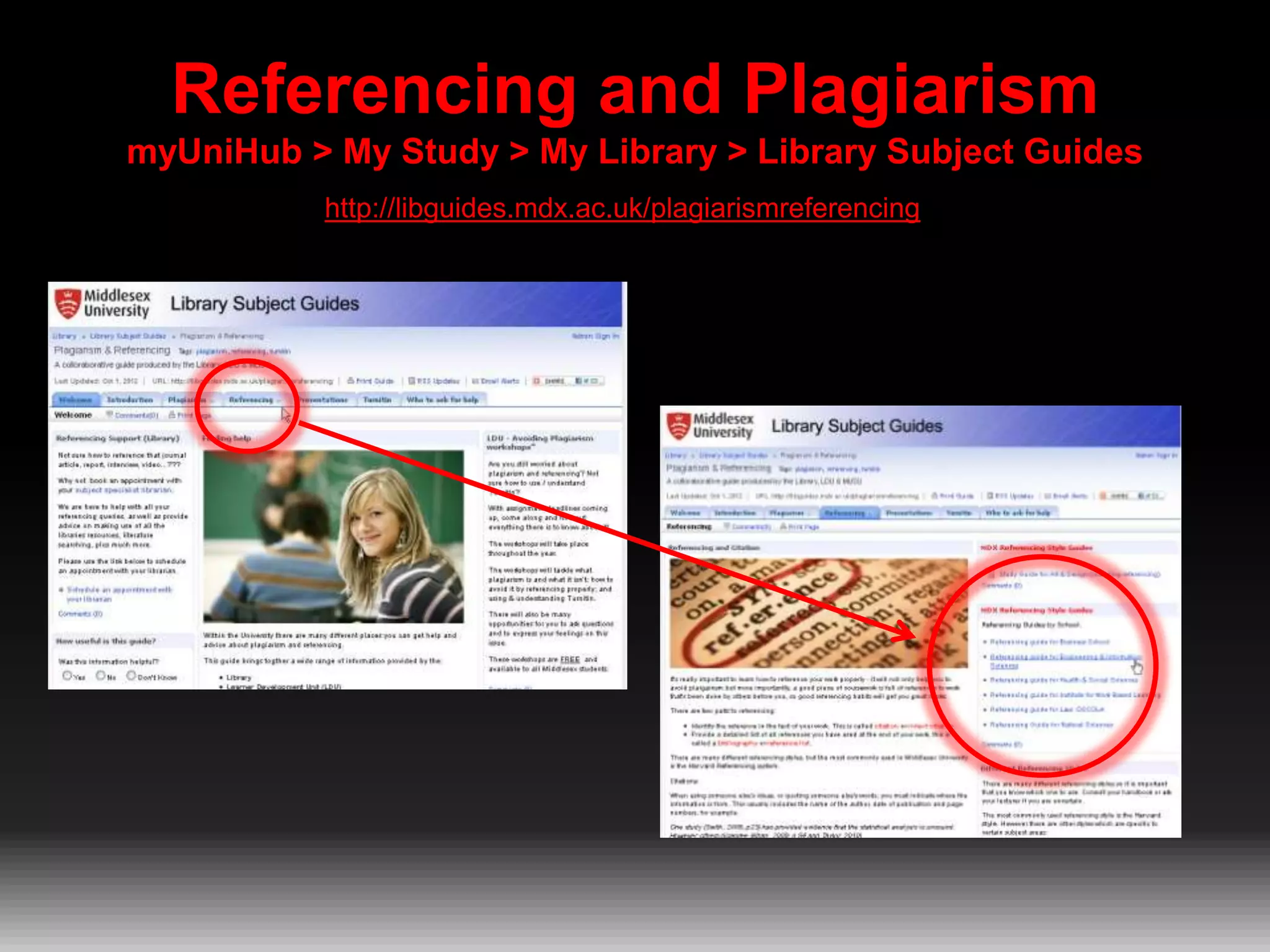Click 'How useful is this guide?' heading
This screenshot has height=952, width=1270.
click(x=106, y=641)
